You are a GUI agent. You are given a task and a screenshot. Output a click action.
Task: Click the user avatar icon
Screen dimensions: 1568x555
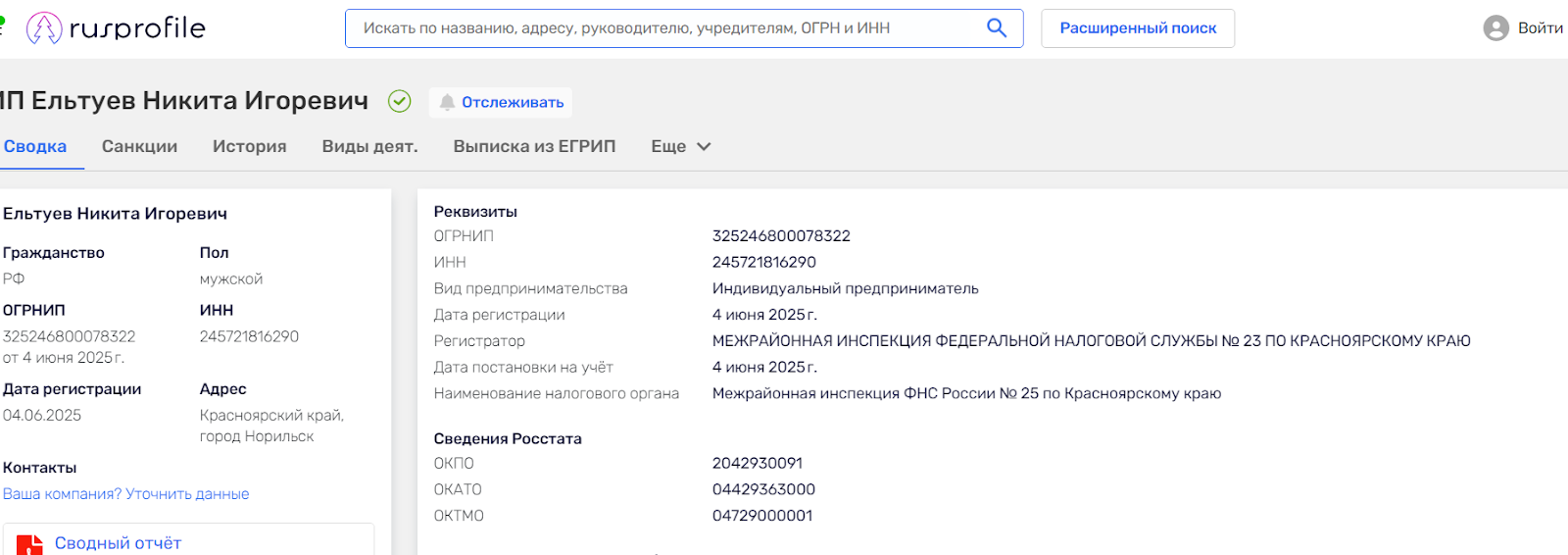(x=1495, y=28)
